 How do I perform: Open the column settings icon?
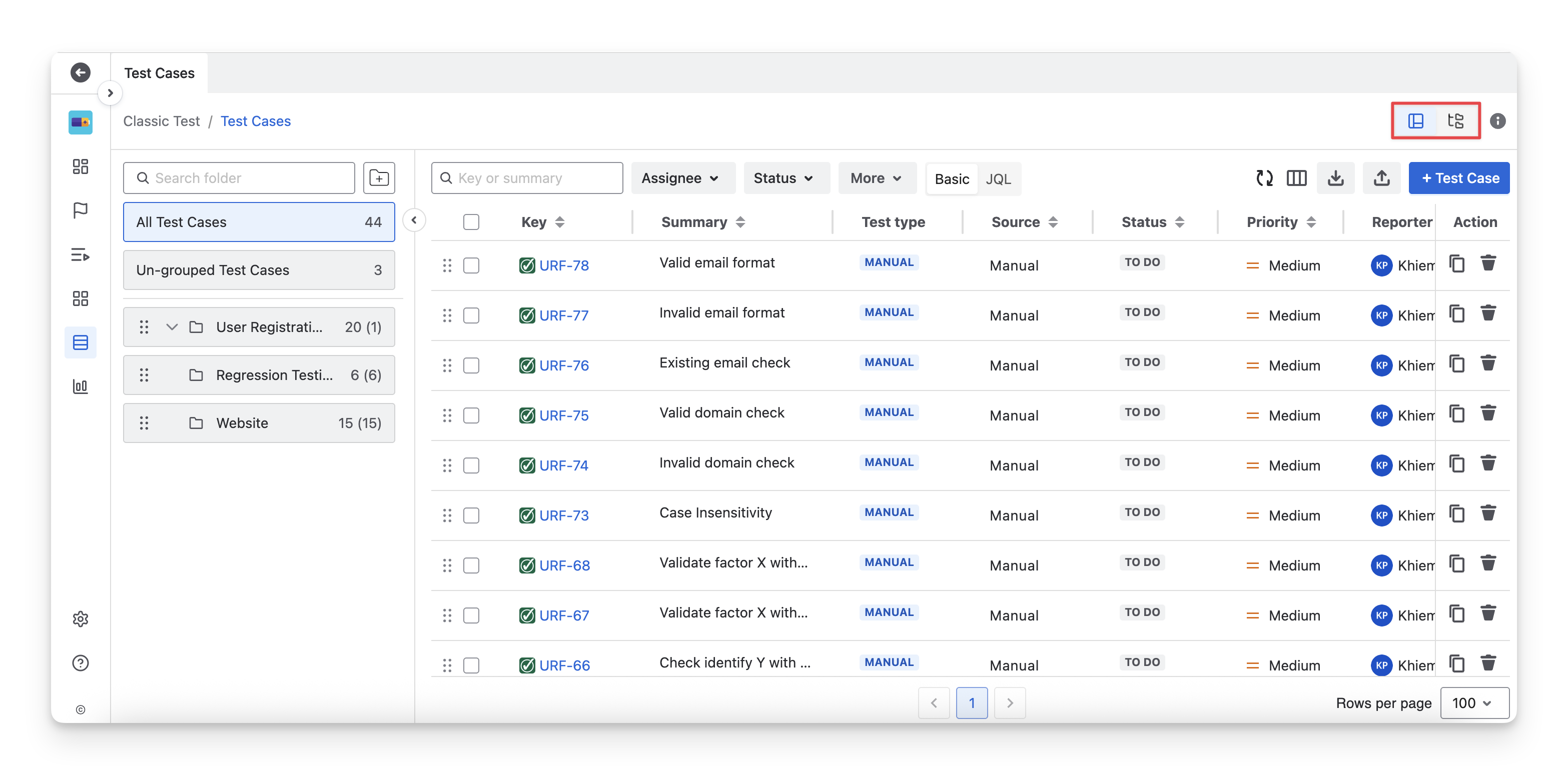(1296, 177)
